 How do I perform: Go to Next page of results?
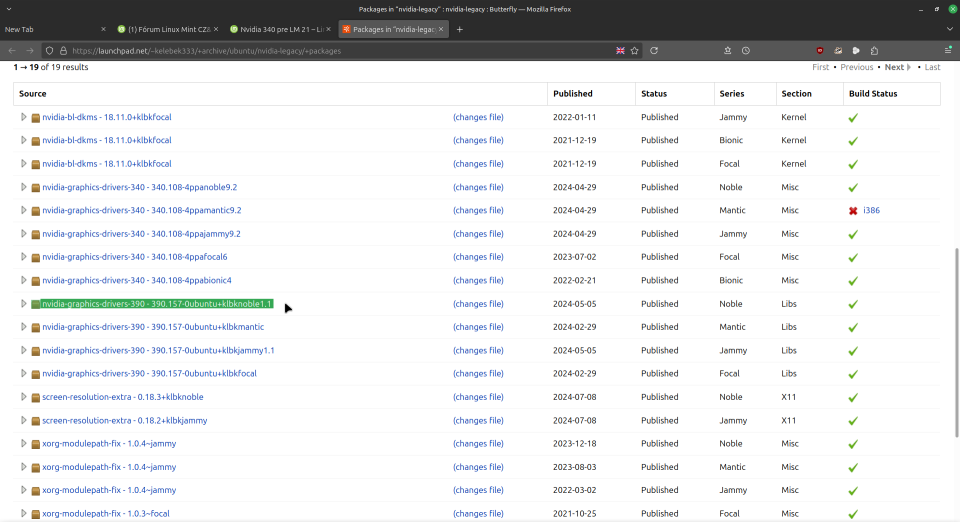[894, 67]
